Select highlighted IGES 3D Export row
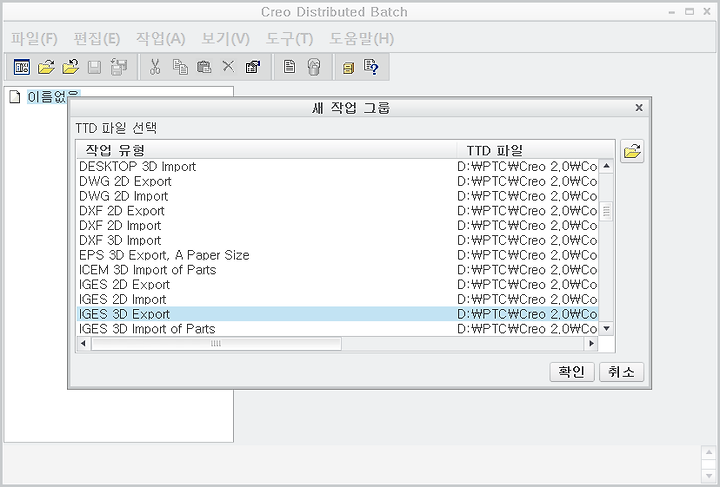This screenshot has height=487, width=720. [338, 314]
